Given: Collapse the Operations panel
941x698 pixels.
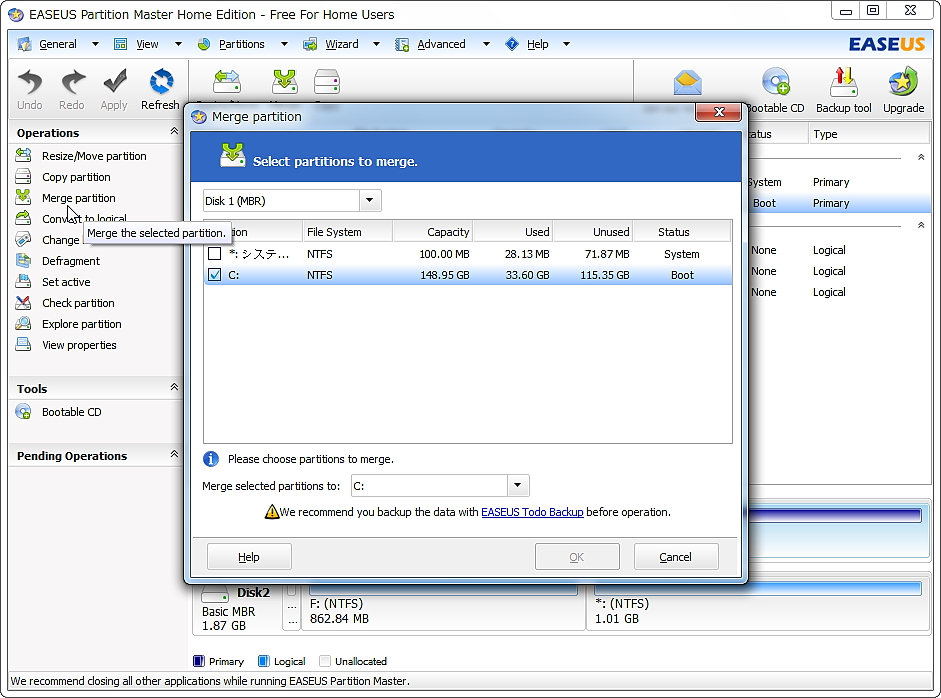Looking at the screenshot, I should click(x=174, y=131).
